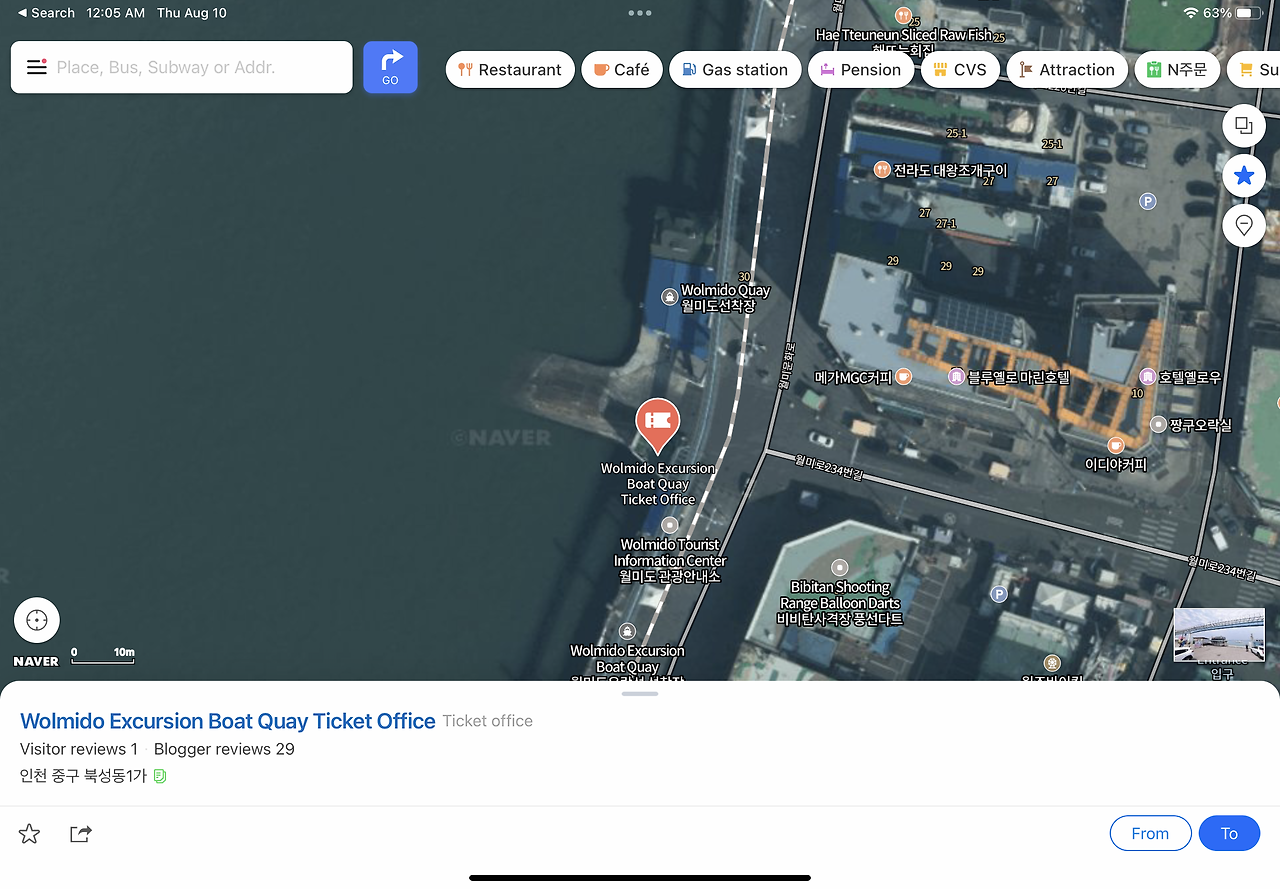Filter map by Café category

click(x=622, y=70)
